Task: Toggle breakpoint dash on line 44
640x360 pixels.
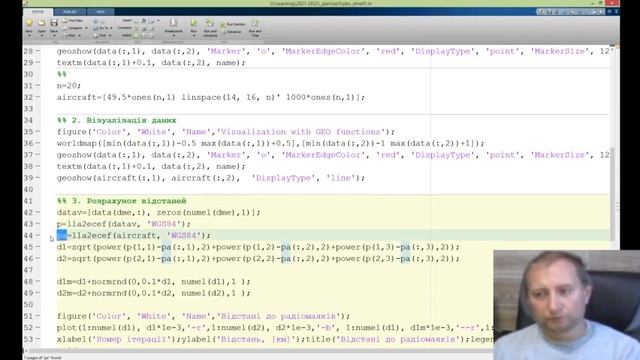Action: 38,236
